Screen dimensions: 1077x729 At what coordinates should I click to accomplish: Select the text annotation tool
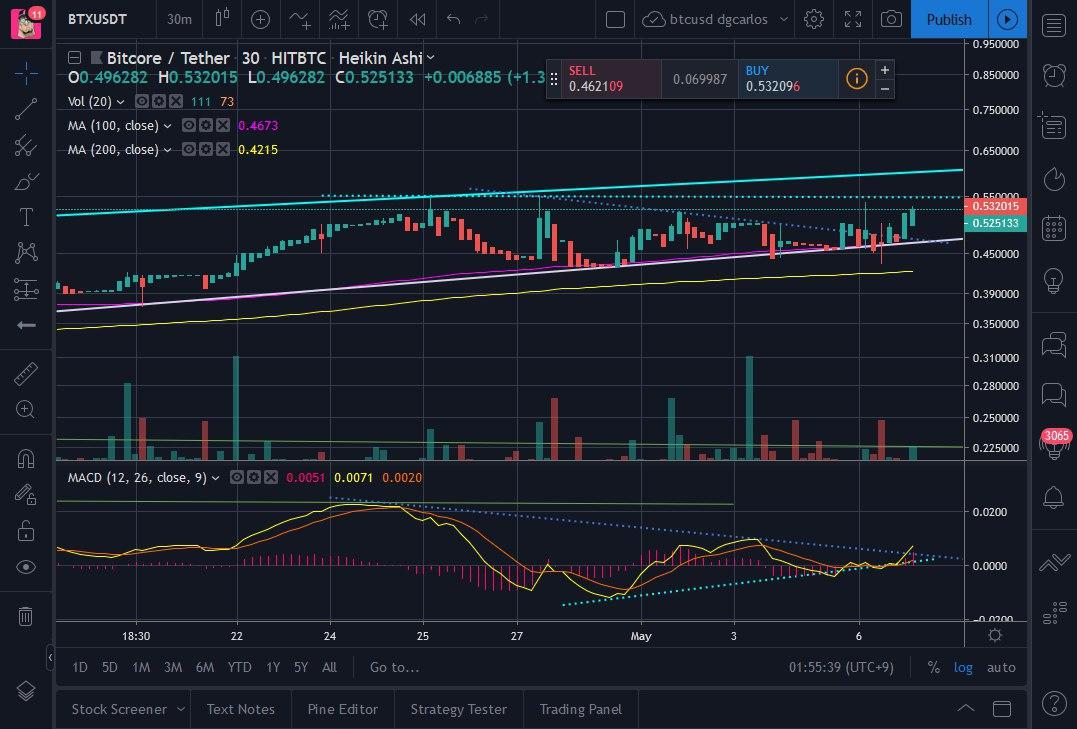point(27,217)
